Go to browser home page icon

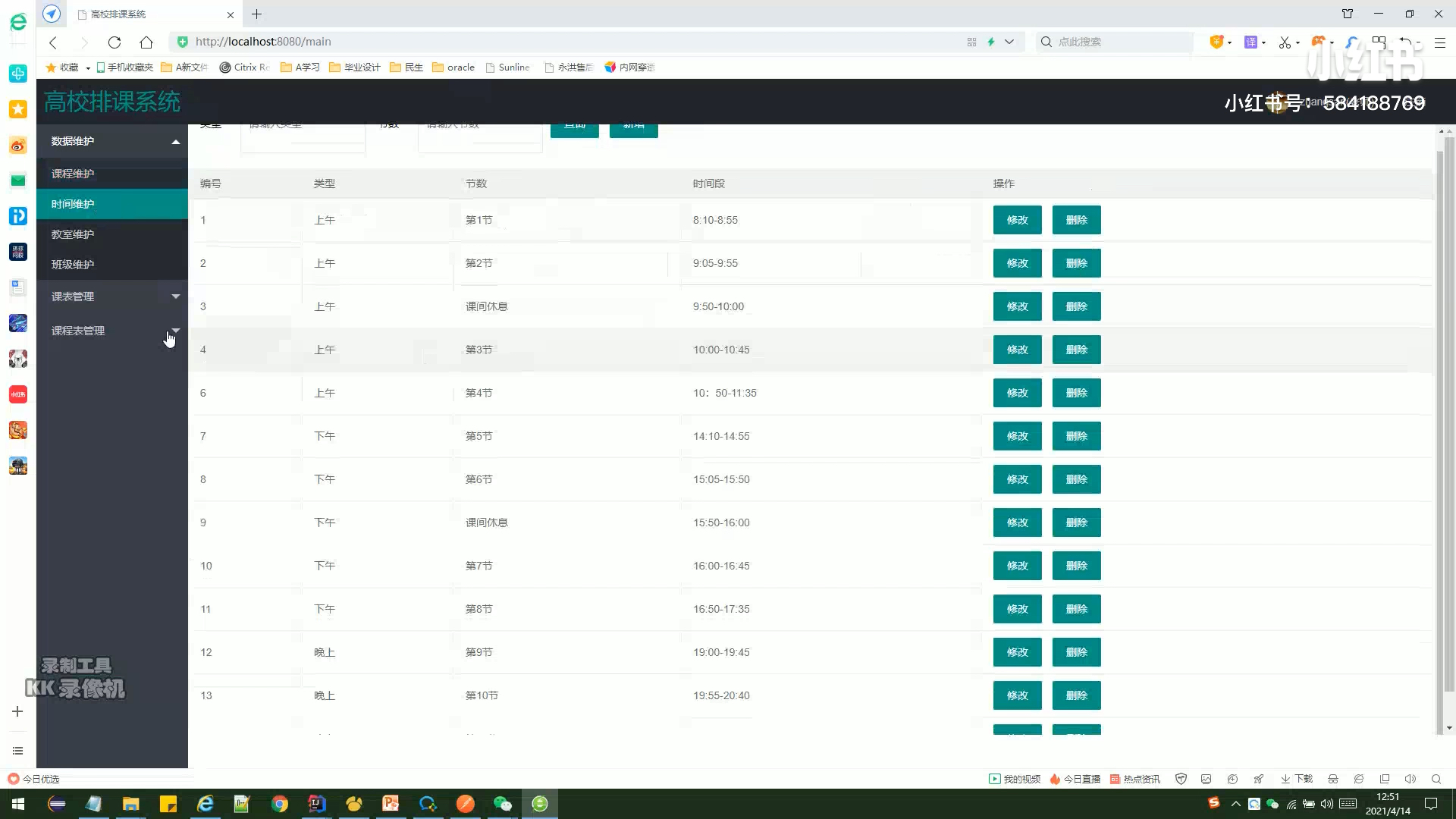[146, 42]
